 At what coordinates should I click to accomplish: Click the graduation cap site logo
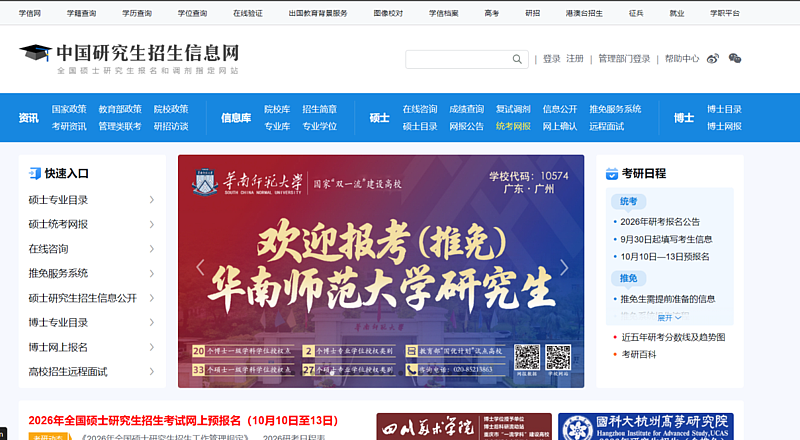coord(35,52)
